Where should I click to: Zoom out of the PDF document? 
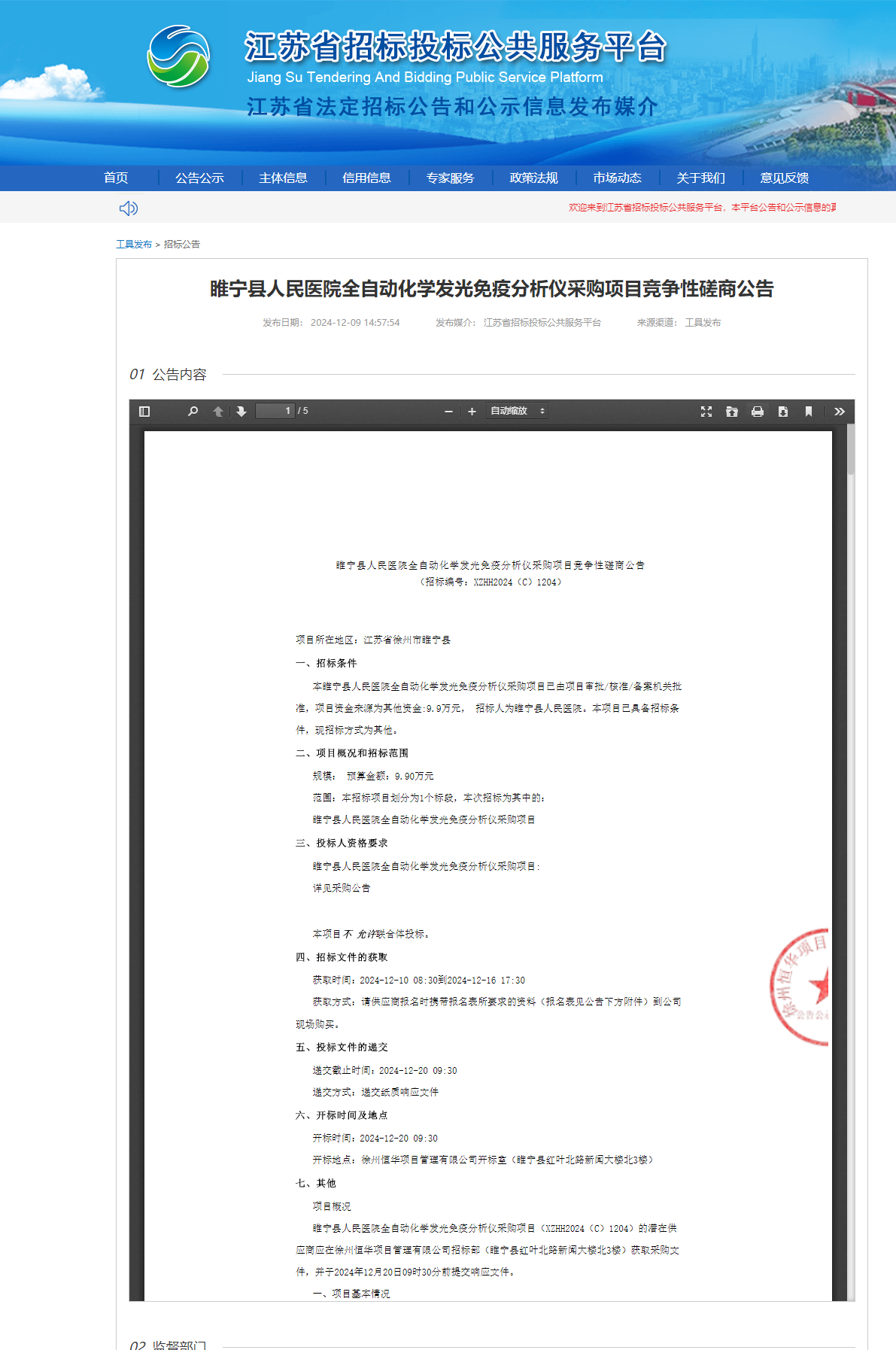449,412
